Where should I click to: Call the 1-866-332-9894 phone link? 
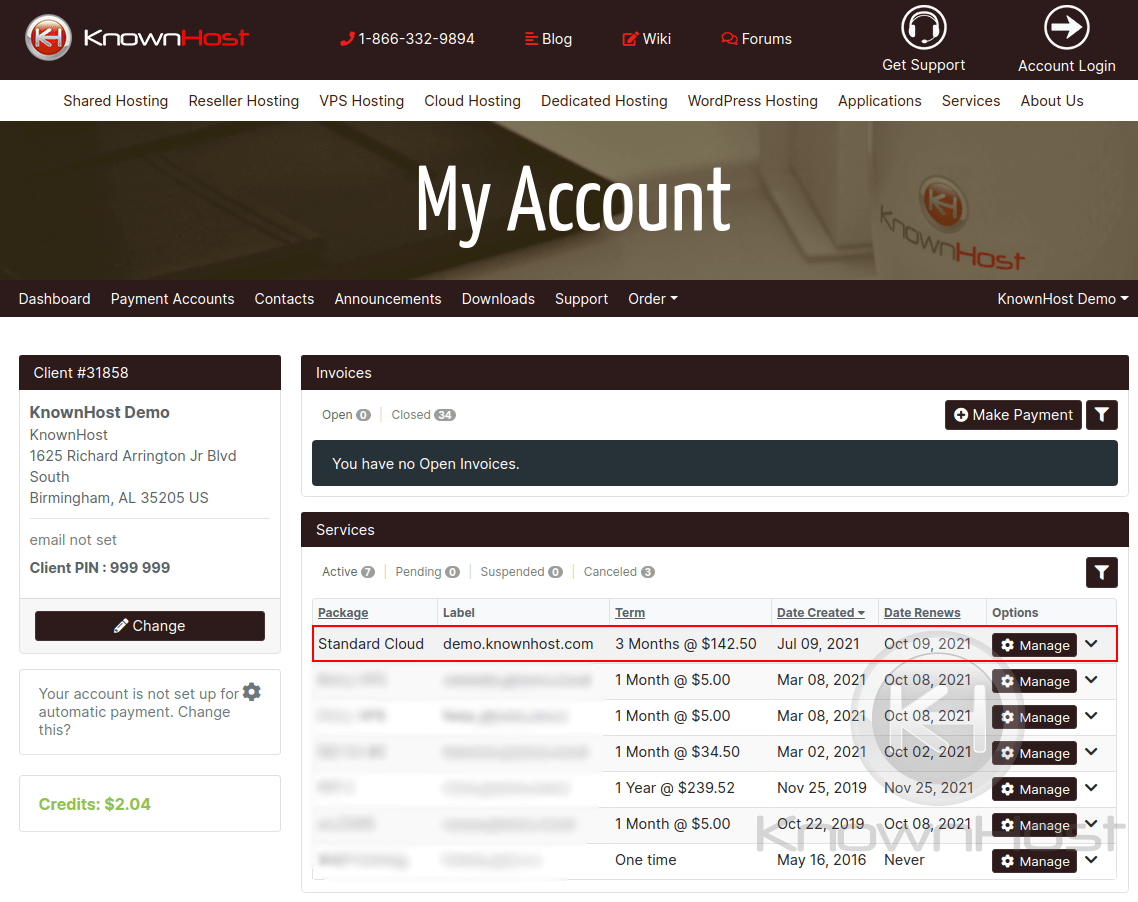(x=407, y=39)
